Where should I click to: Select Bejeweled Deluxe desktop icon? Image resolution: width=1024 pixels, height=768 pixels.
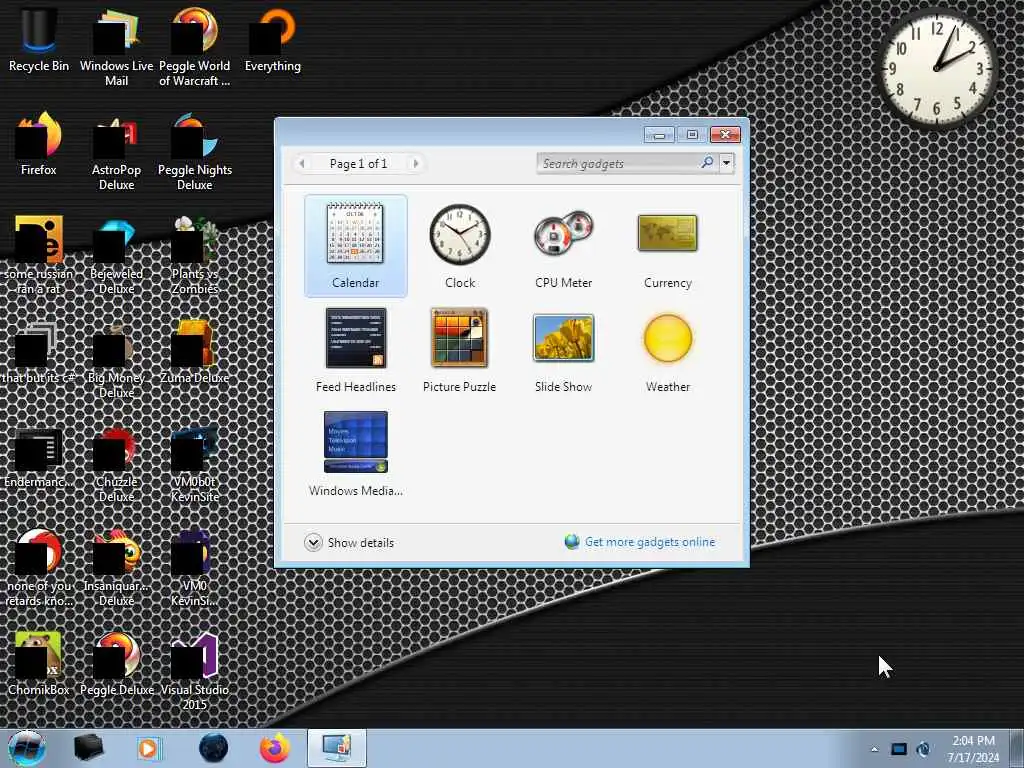pos(116,255)
